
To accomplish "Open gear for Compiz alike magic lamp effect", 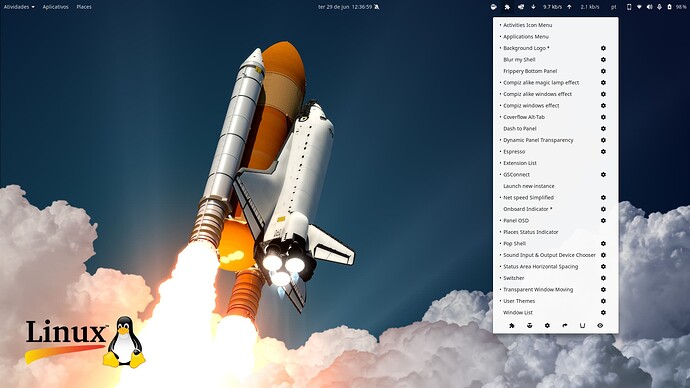I will pos(603,82).
